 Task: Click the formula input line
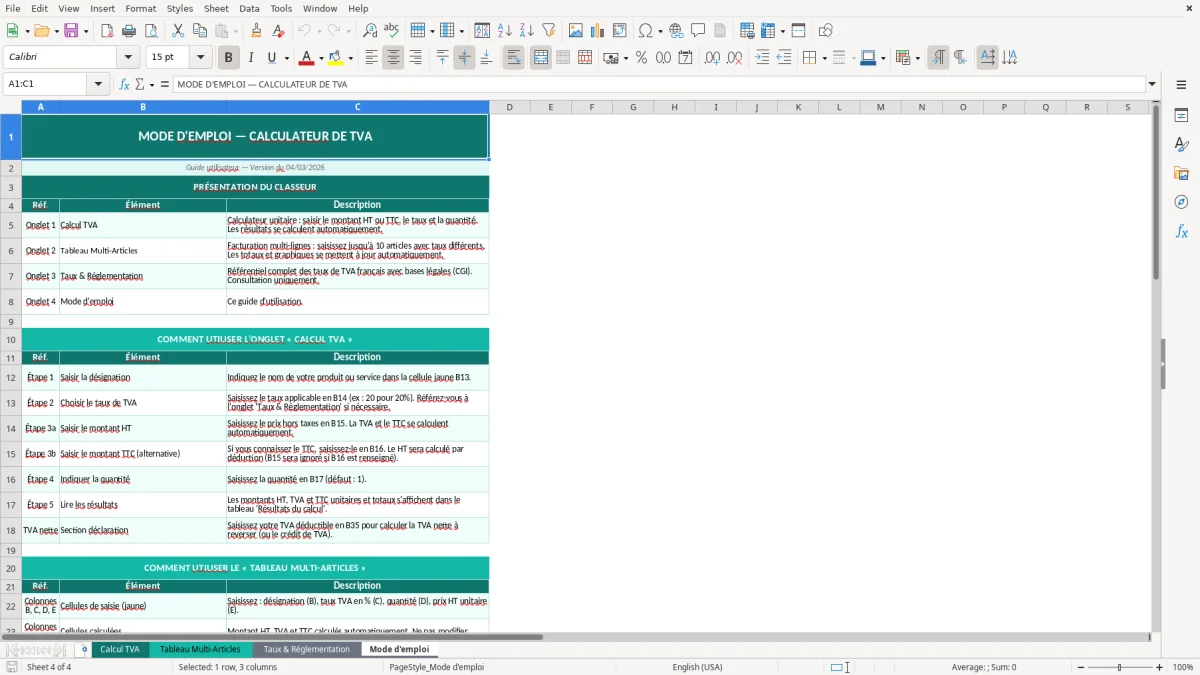(x=658, y=84)
